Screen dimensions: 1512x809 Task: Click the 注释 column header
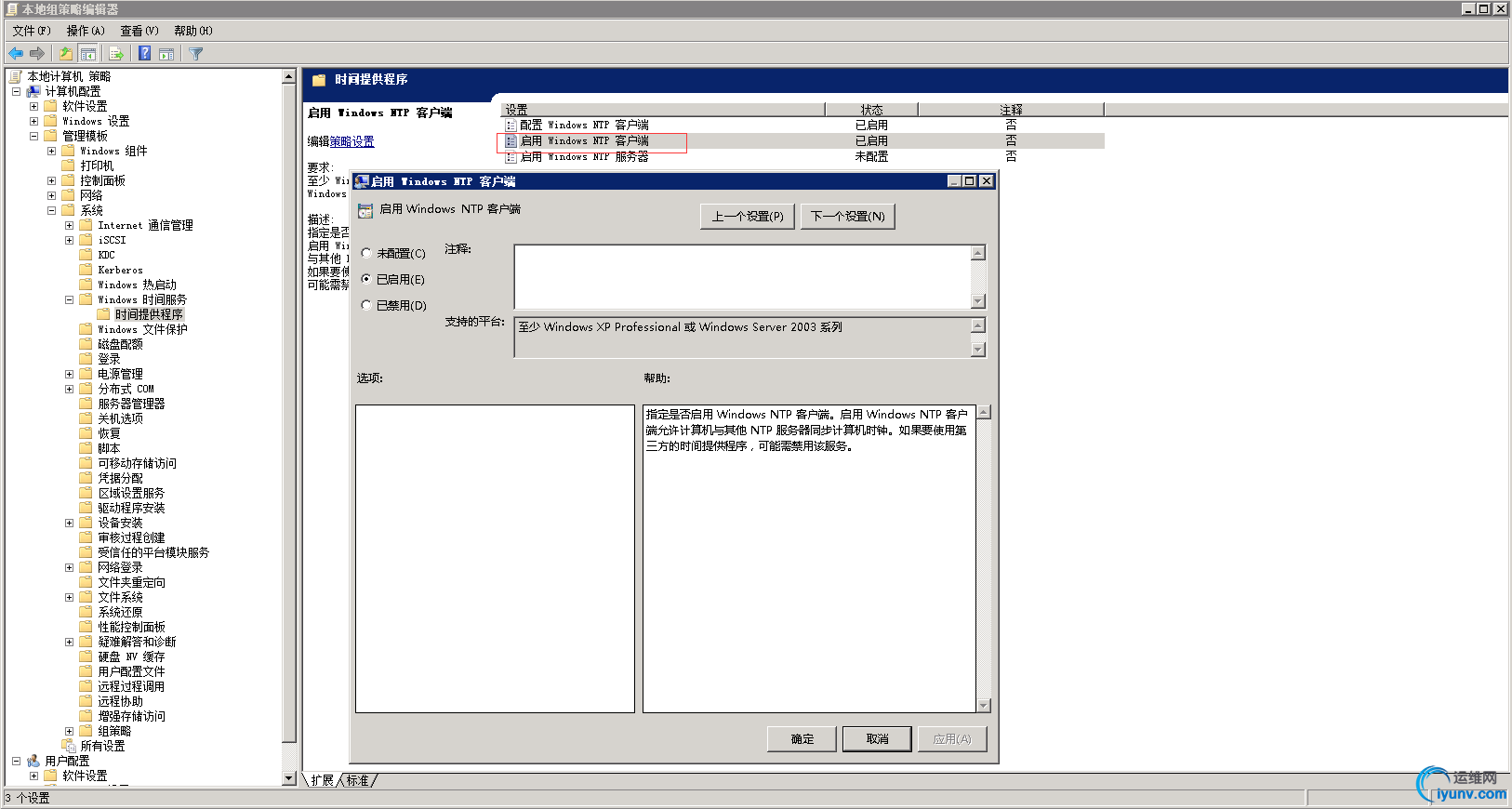click(1011, 110)
